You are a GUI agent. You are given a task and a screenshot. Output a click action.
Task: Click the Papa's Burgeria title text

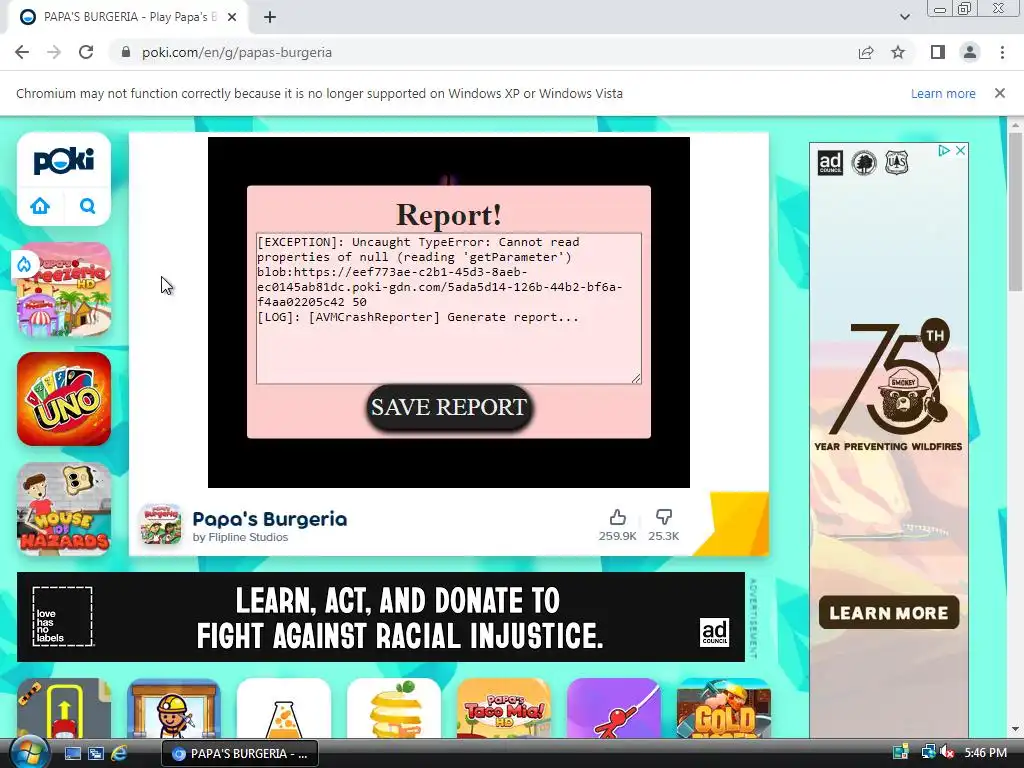[x=270, y=519]
